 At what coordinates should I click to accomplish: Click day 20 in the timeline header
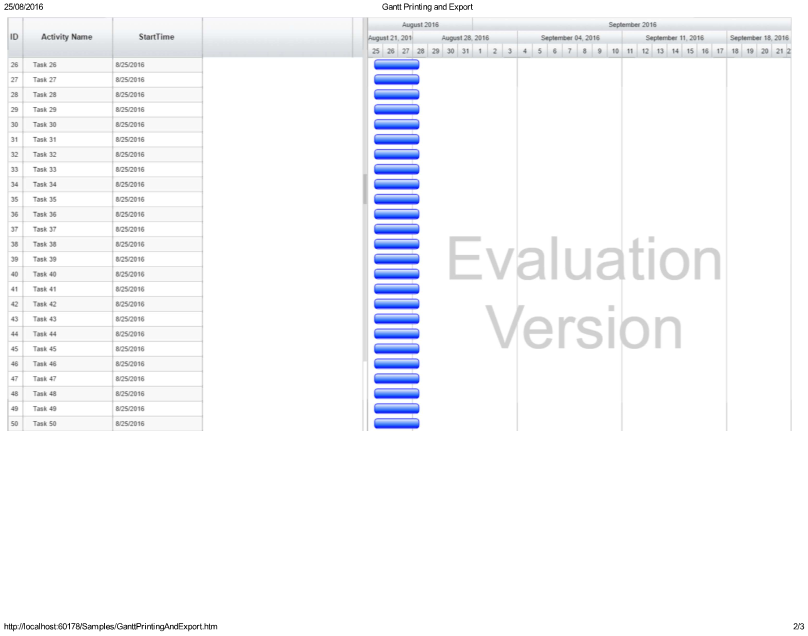point(764,51)
